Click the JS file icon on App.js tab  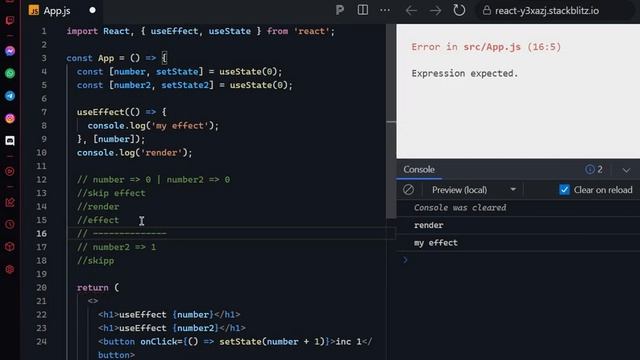click(x=34, y=10)
